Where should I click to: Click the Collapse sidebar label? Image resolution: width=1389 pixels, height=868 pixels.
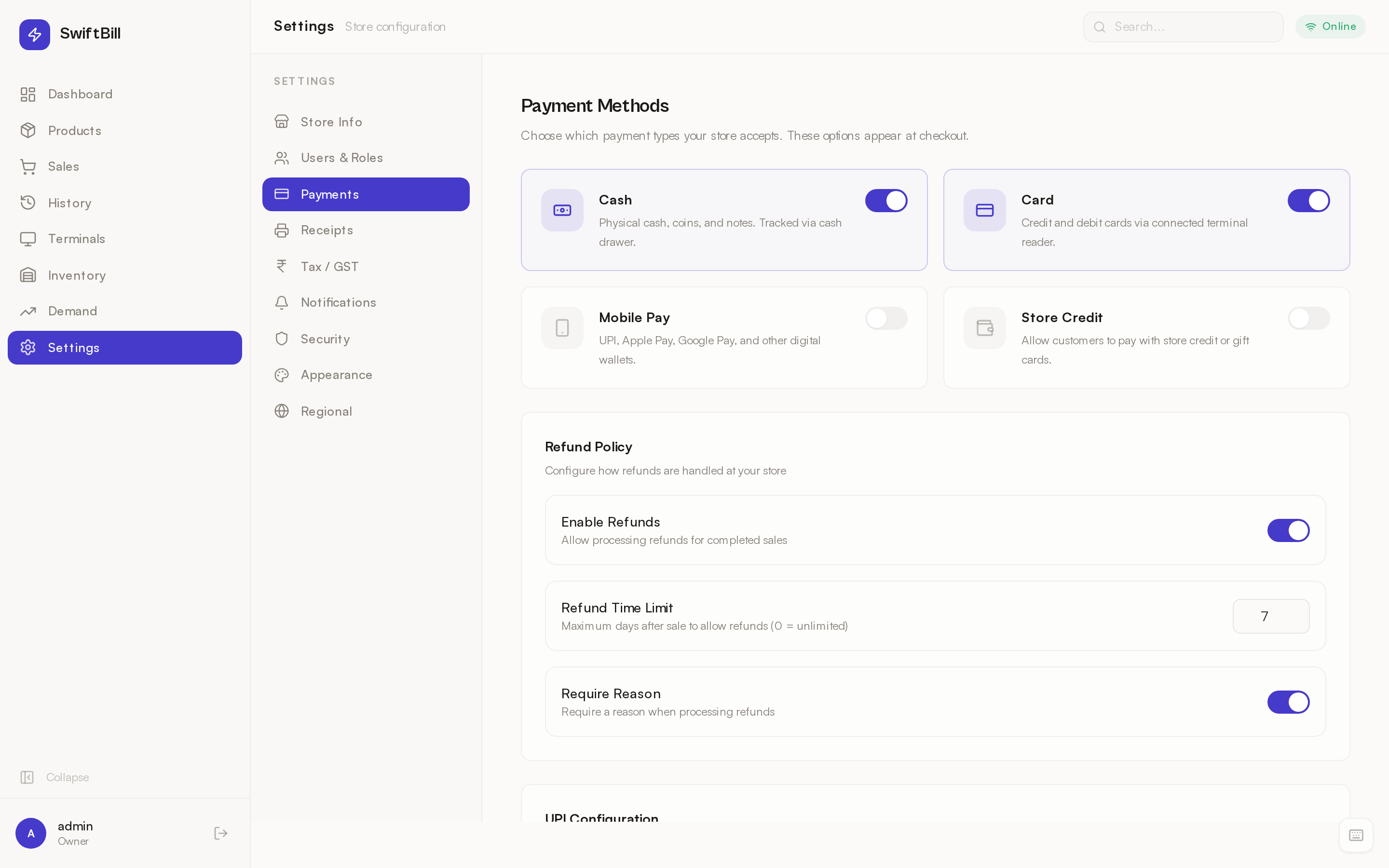pyautogui.click(x=67, y=777)
